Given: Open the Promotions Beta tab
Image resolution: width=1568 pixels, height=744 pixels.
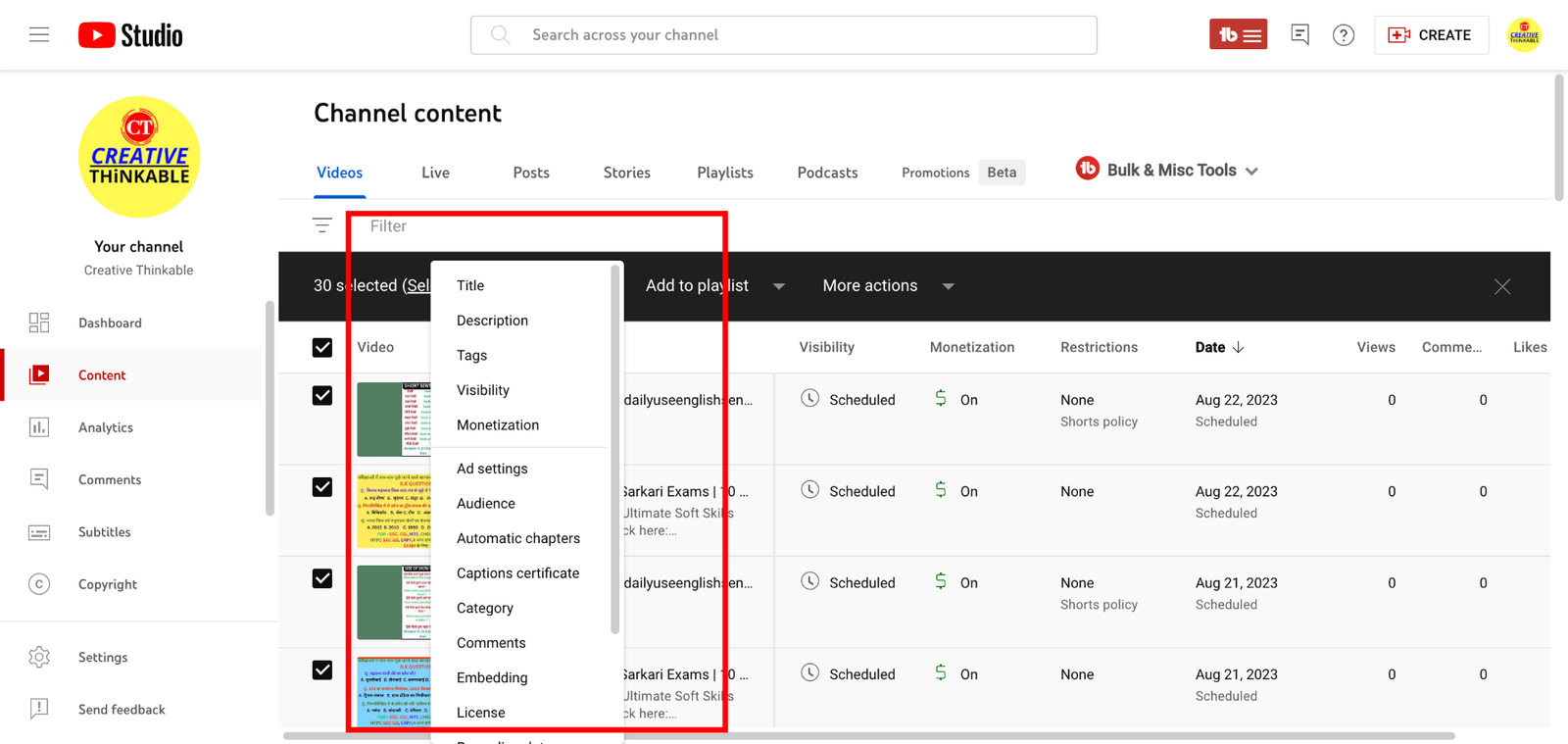Looking at the screenshot, I should pyautogui.click(x=962, y=173).
